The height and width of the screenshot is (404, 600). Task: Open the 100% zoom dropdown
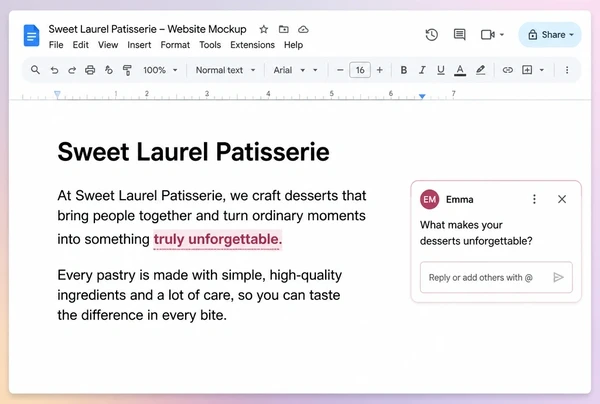point(160,70)
